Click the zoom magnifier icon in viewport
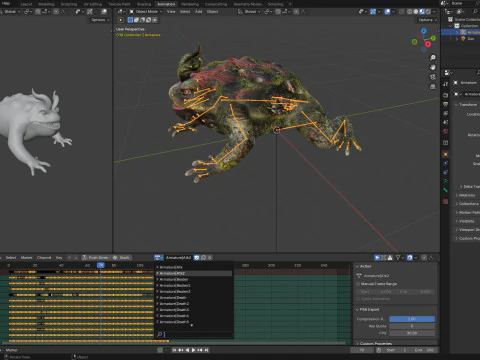The height and width of the screenshot is (360, 480). pos(433,58)
